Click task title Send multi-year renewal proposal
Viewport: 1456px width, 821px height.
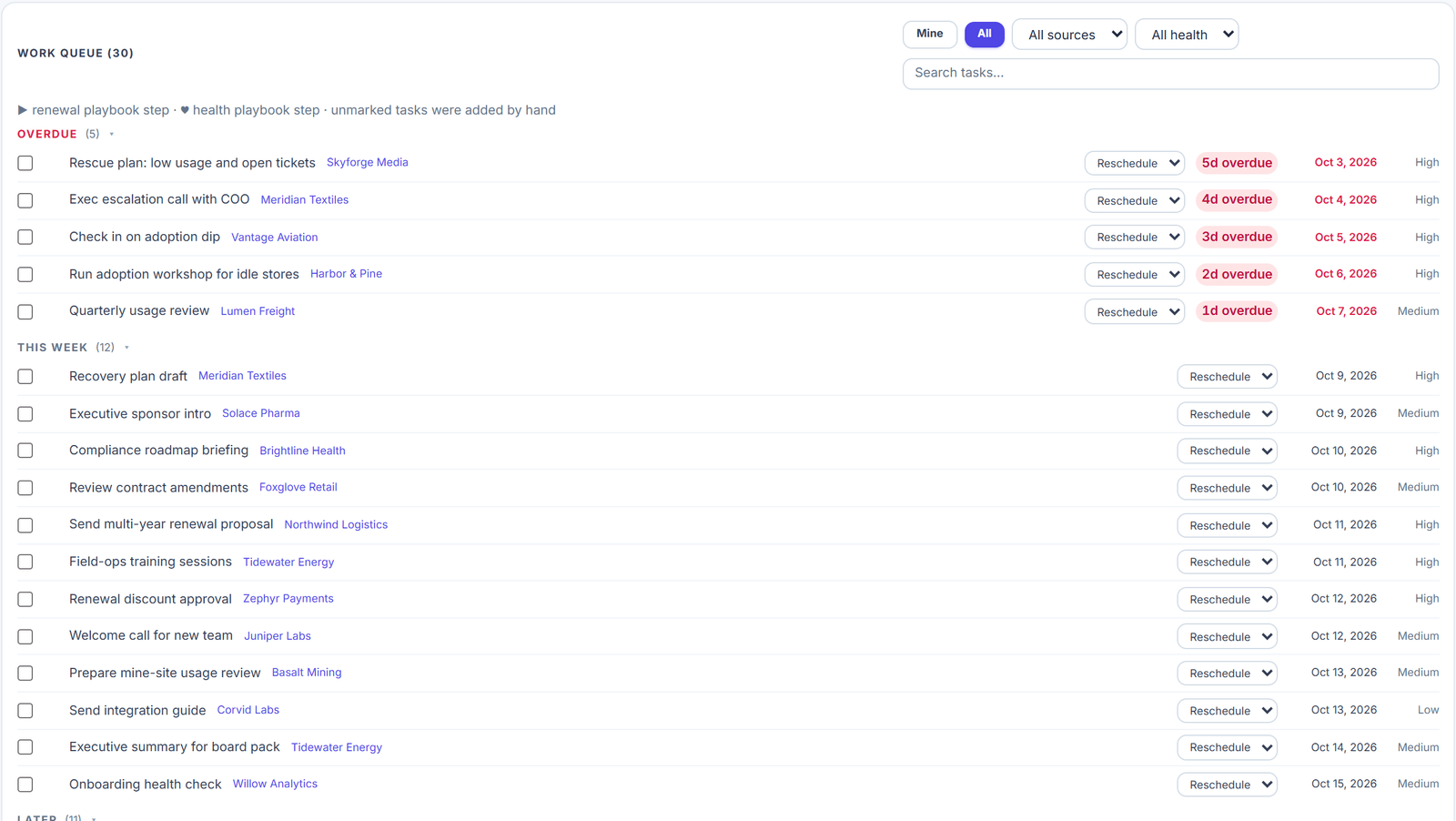pos(171,523)
